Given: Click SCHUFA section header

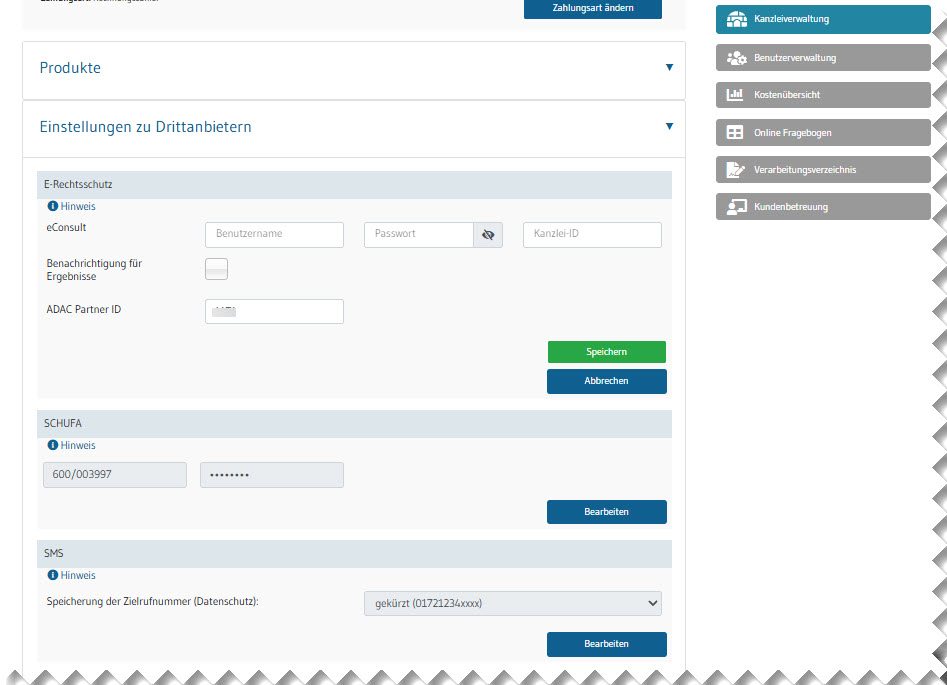Looking at the screenshot, I should point(354,424).
